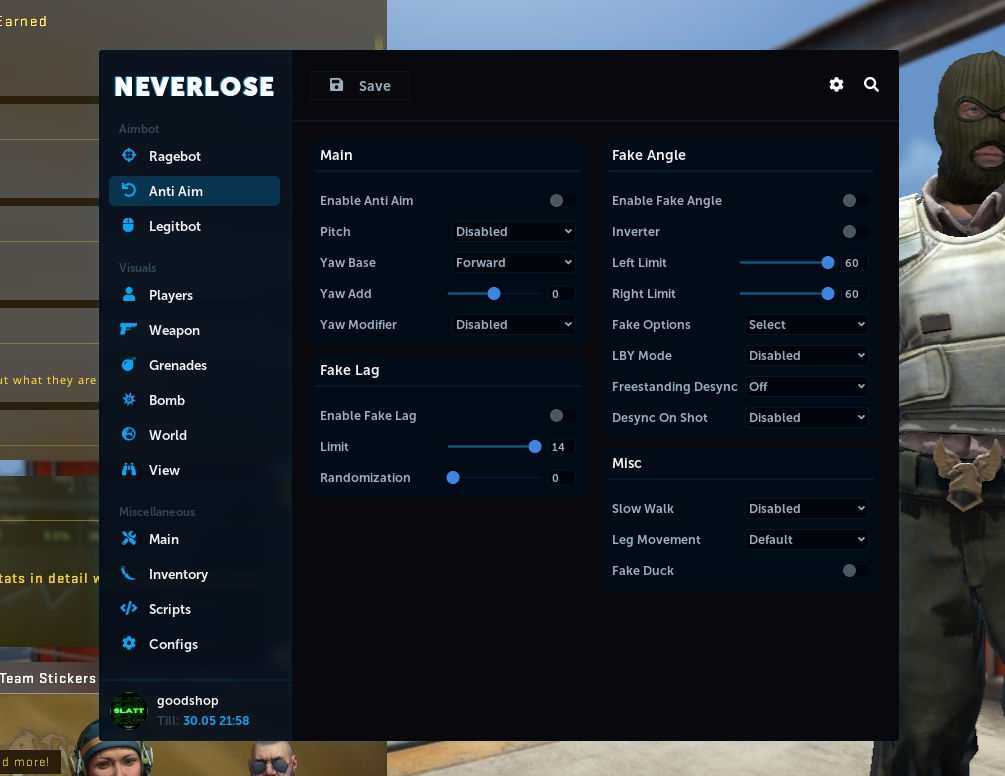Open the Yaw Base dropdown
Viewport: 1005px width, 776px height.
click(514, 263)
